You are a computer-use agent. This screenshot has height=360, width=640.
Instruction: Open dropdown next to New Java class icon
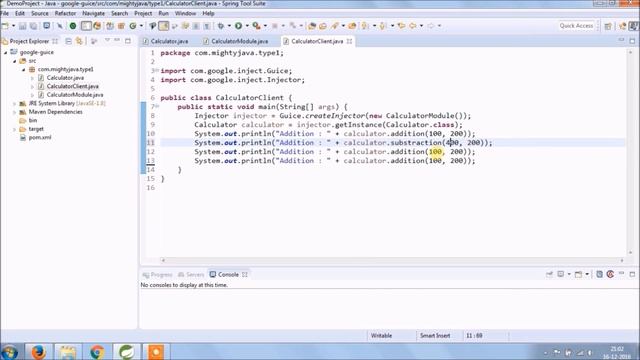click(141, 26)
